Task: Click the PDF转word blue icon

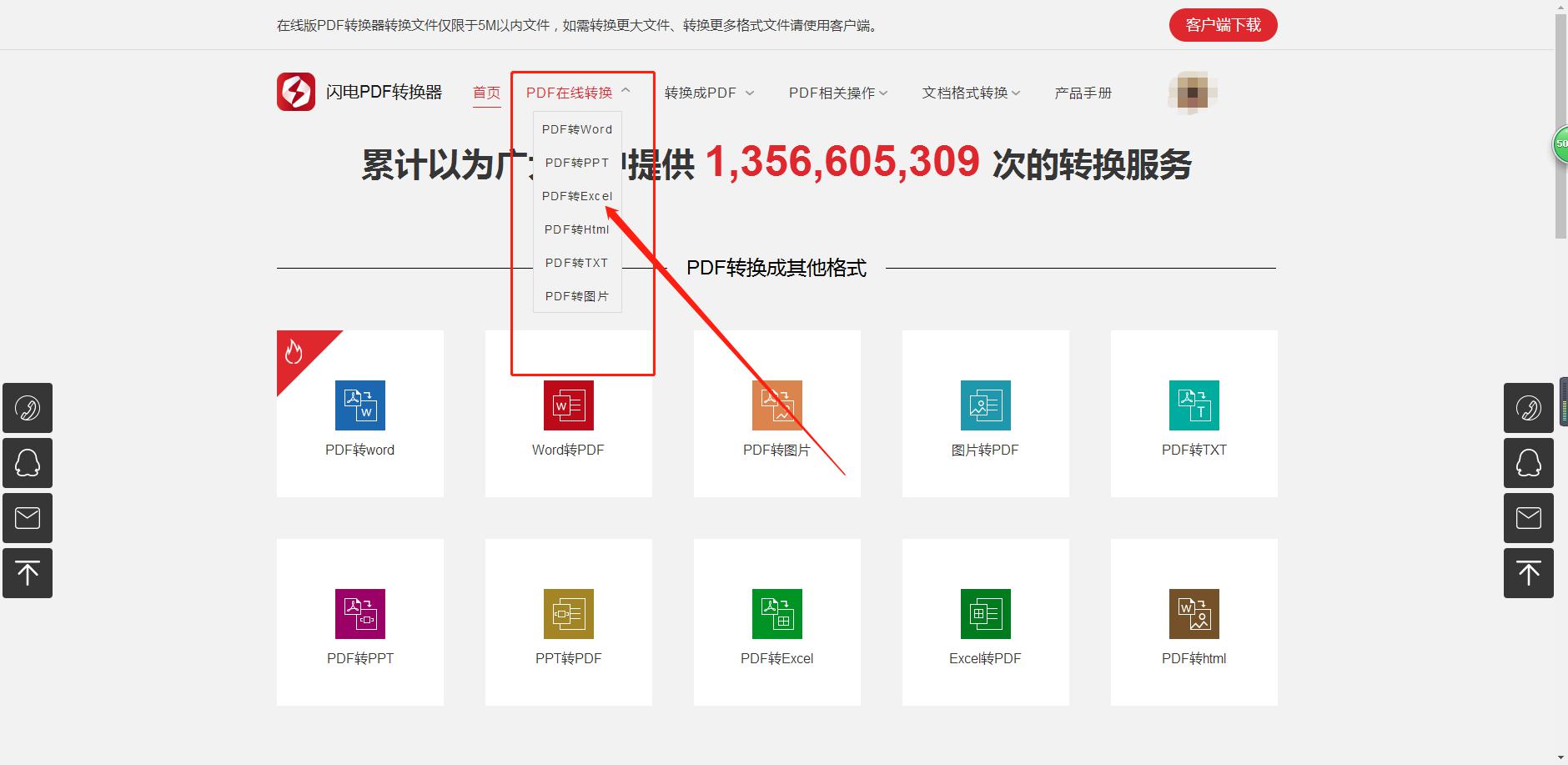Action: point(359,405)
